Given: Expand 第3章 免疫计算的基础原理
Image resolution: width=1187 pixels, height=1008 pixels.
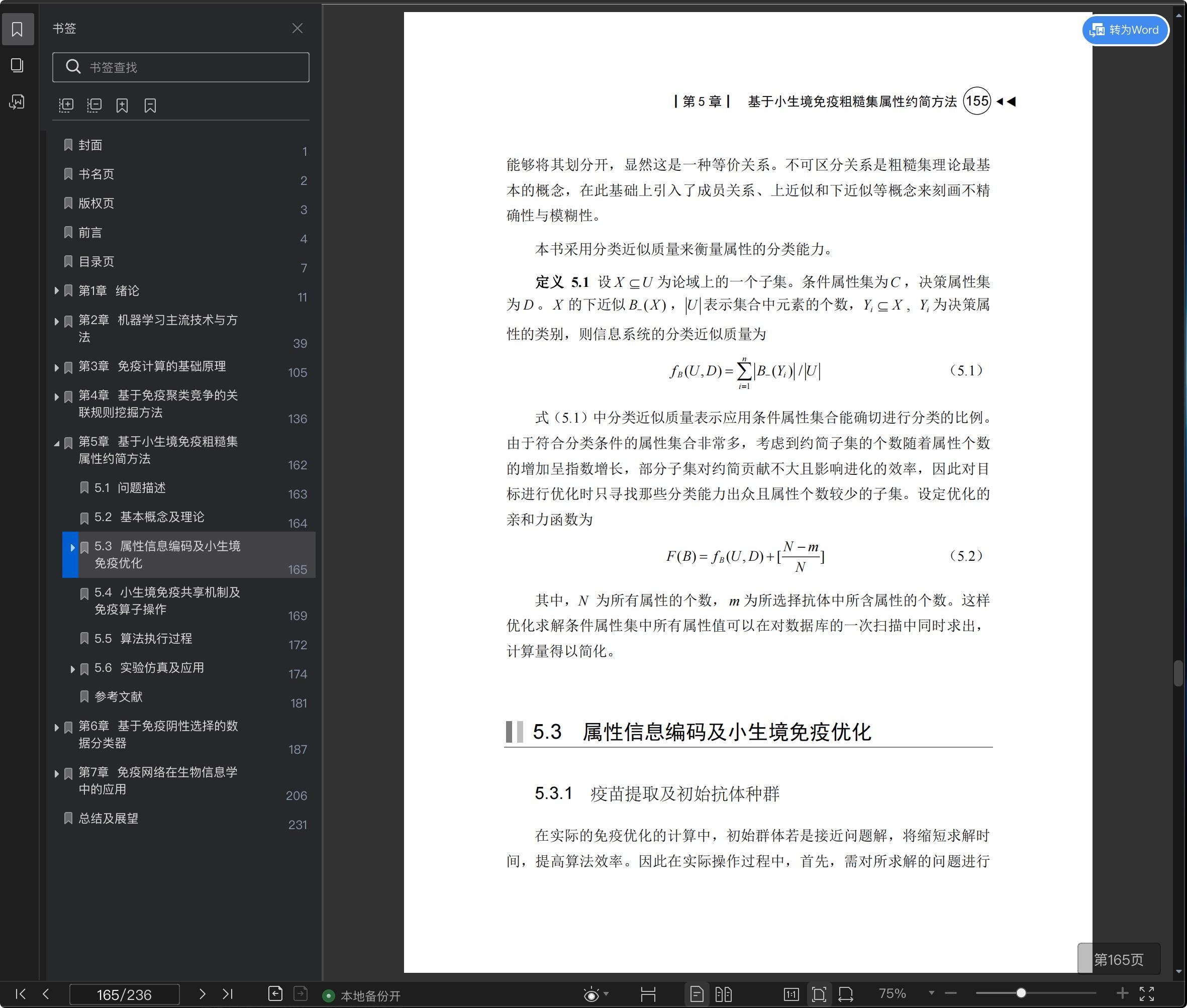Looking at the screenshot, I should [x=57, y=368].
